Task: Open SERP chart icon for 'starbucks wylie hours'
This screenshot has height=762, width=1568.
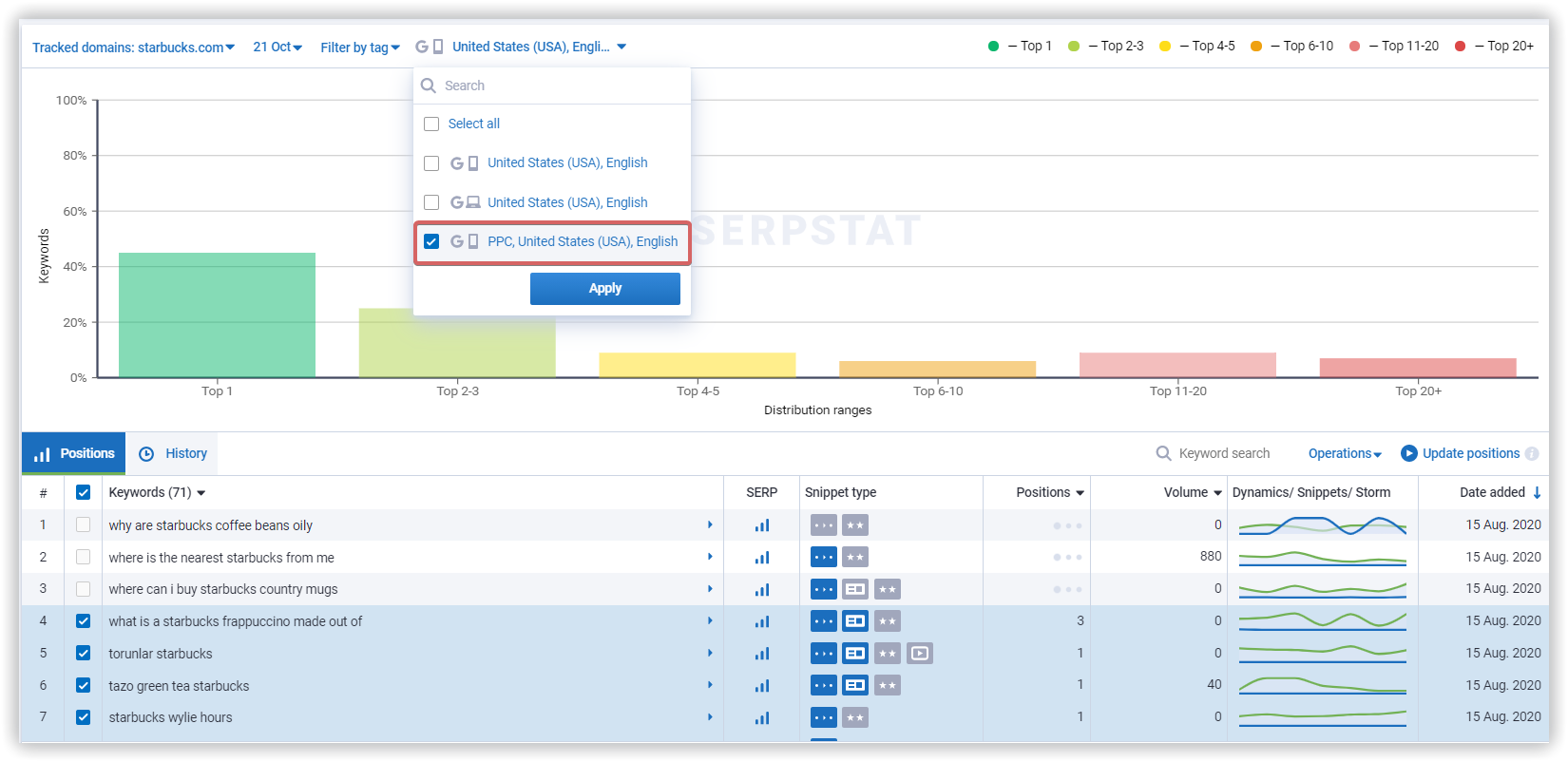Action: tap(762, 717)
